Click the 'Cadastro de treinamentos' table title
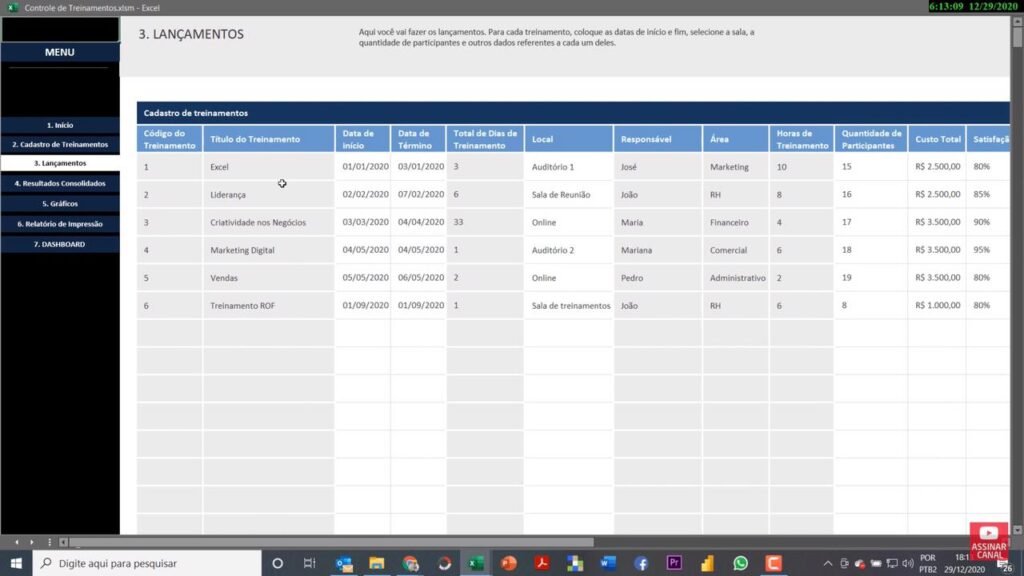 (196, 113)
